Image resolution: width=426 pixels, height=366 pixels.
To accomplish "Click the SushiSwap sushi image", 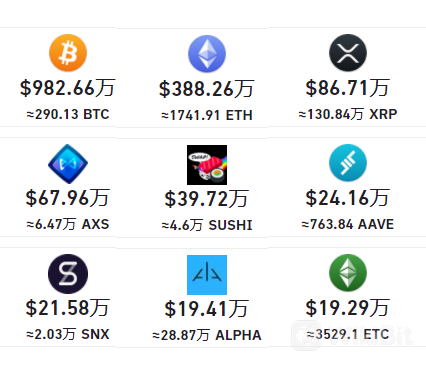I will pos(207,165).
